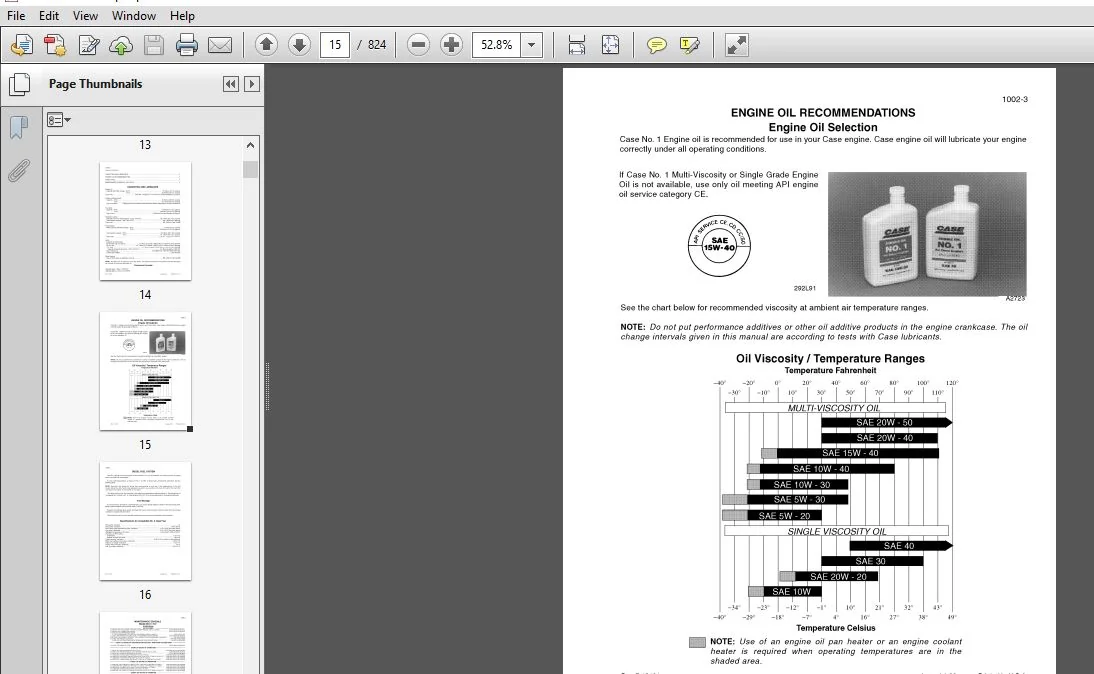The image size is (1094, 674).
Task: Click the 'SAE 30' chart bar
Action: 871,561
